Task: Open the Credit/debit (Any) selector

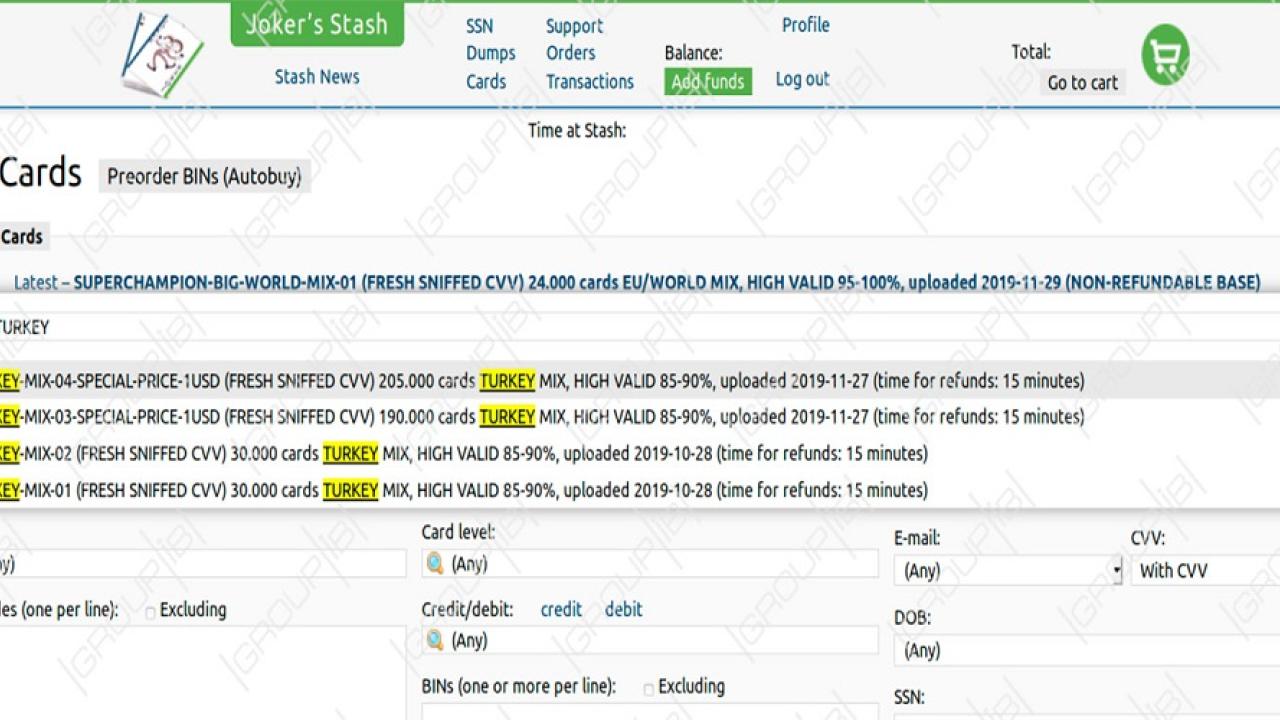Action: coord(650,640)
